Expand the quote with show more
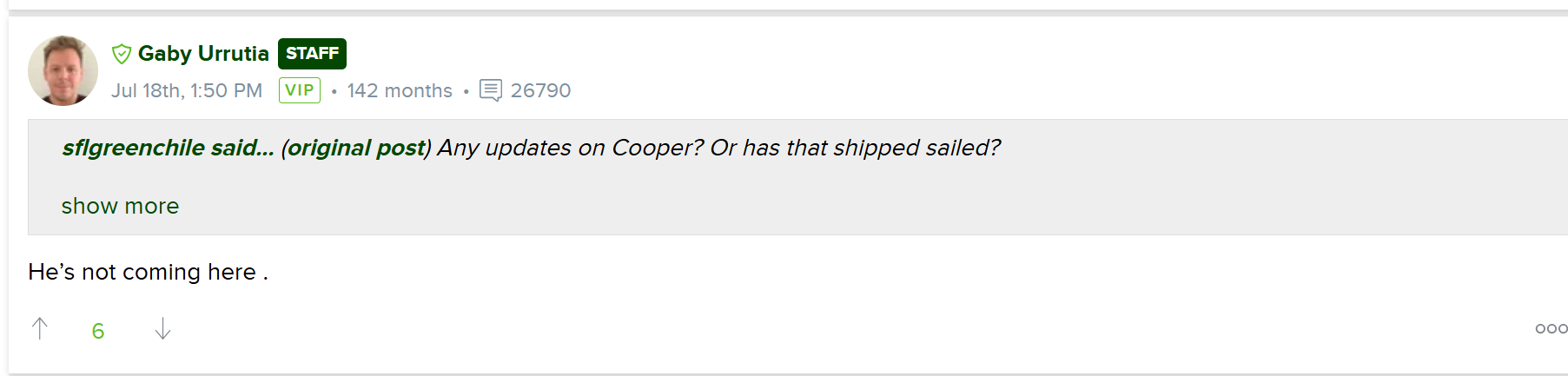This screenshot has width=1568, height=376. pos(120,206)
